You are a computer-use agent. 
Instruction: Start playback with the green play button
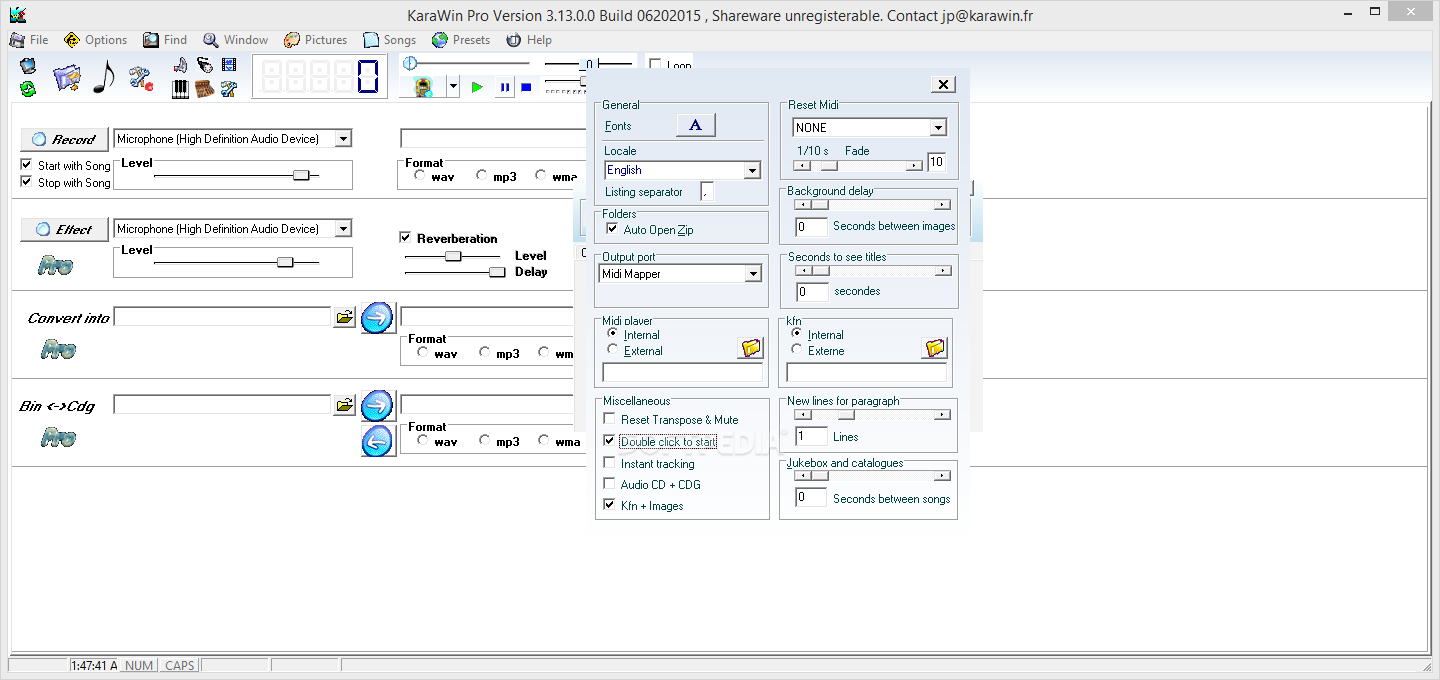coord(477,88)
